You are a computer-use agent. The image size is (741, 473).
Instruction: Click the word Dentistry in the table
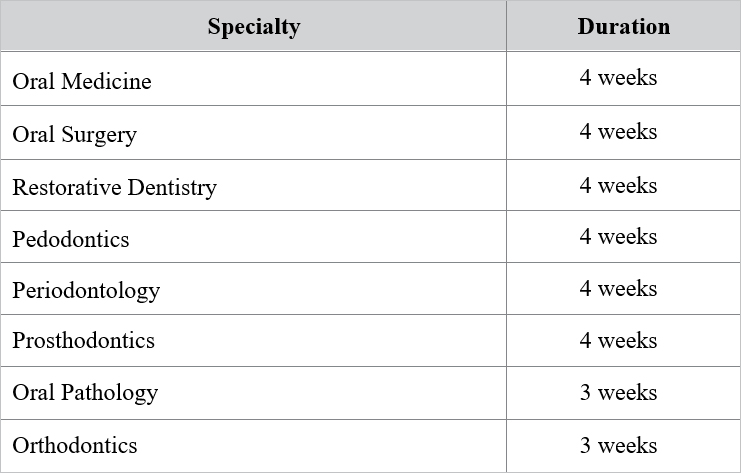pos(172,188)
